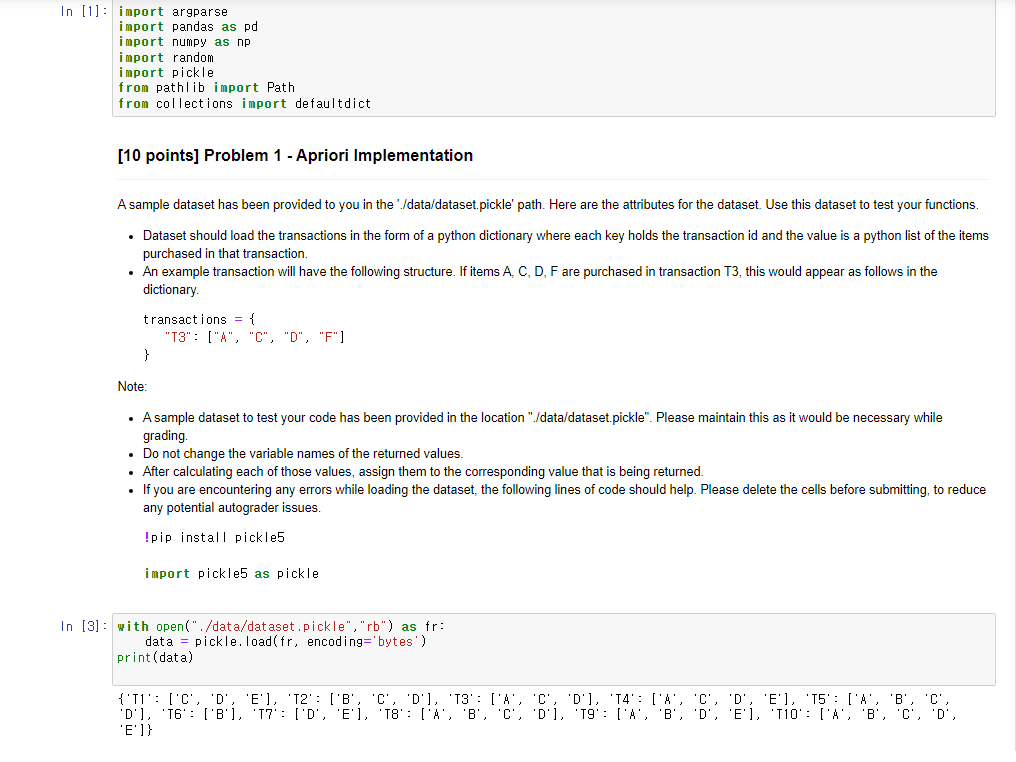Click the In [1] cell prompt label
Viewport: 1016px width, 762px height.
83,12
